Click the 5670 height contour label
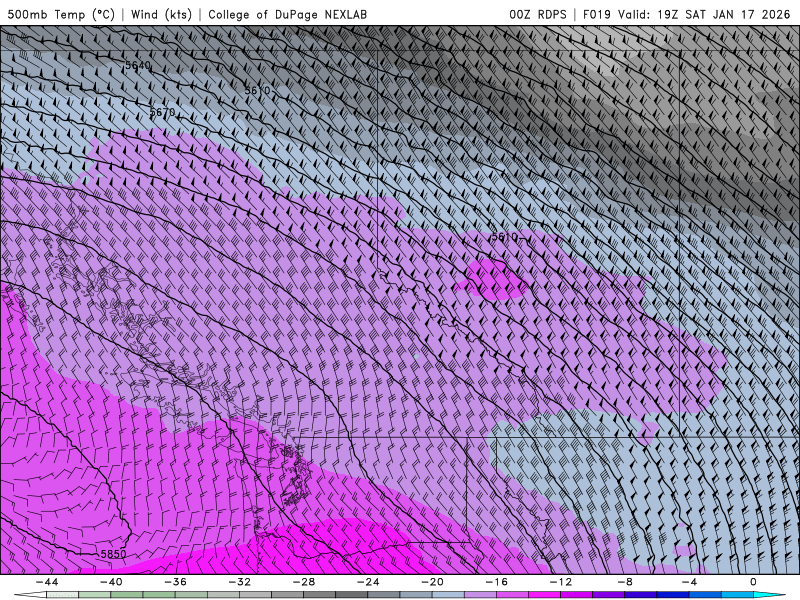The height and width of the screenshot is (600, 800). point(162,112)
